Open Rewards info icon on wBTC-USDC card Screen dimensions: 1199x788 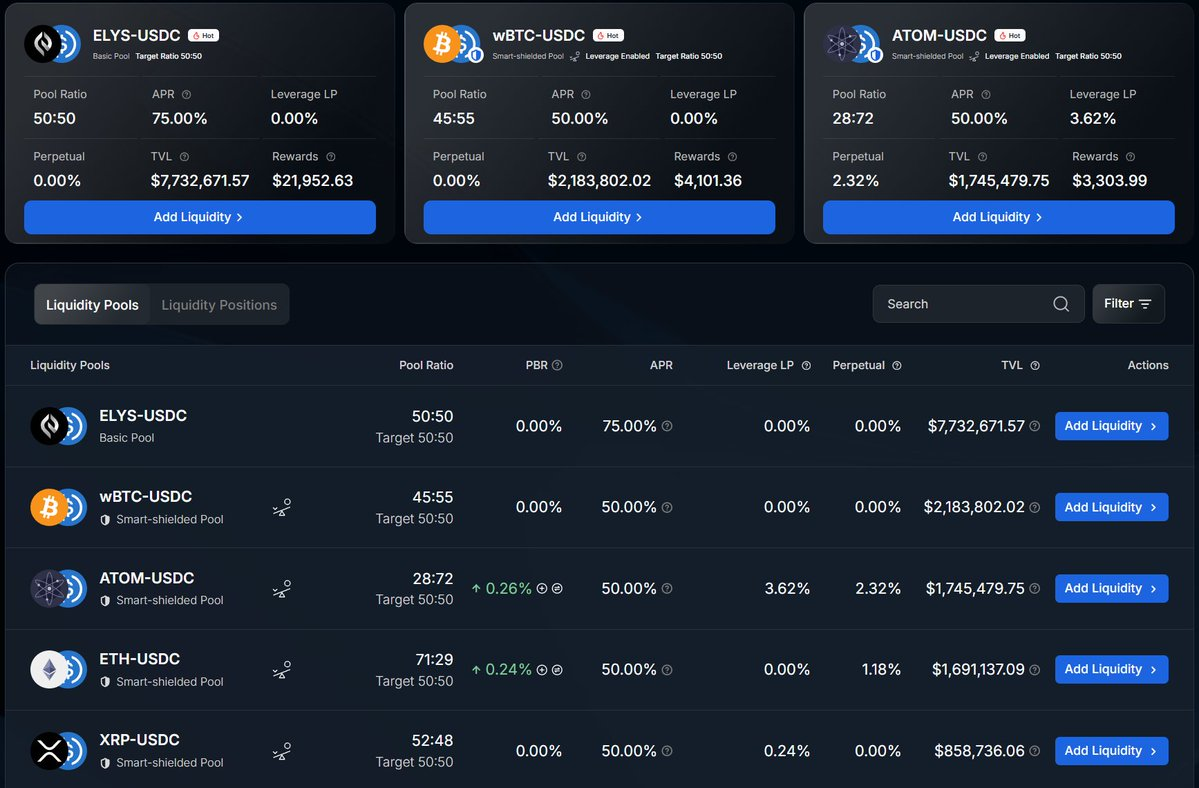click(x=733, y=157)
